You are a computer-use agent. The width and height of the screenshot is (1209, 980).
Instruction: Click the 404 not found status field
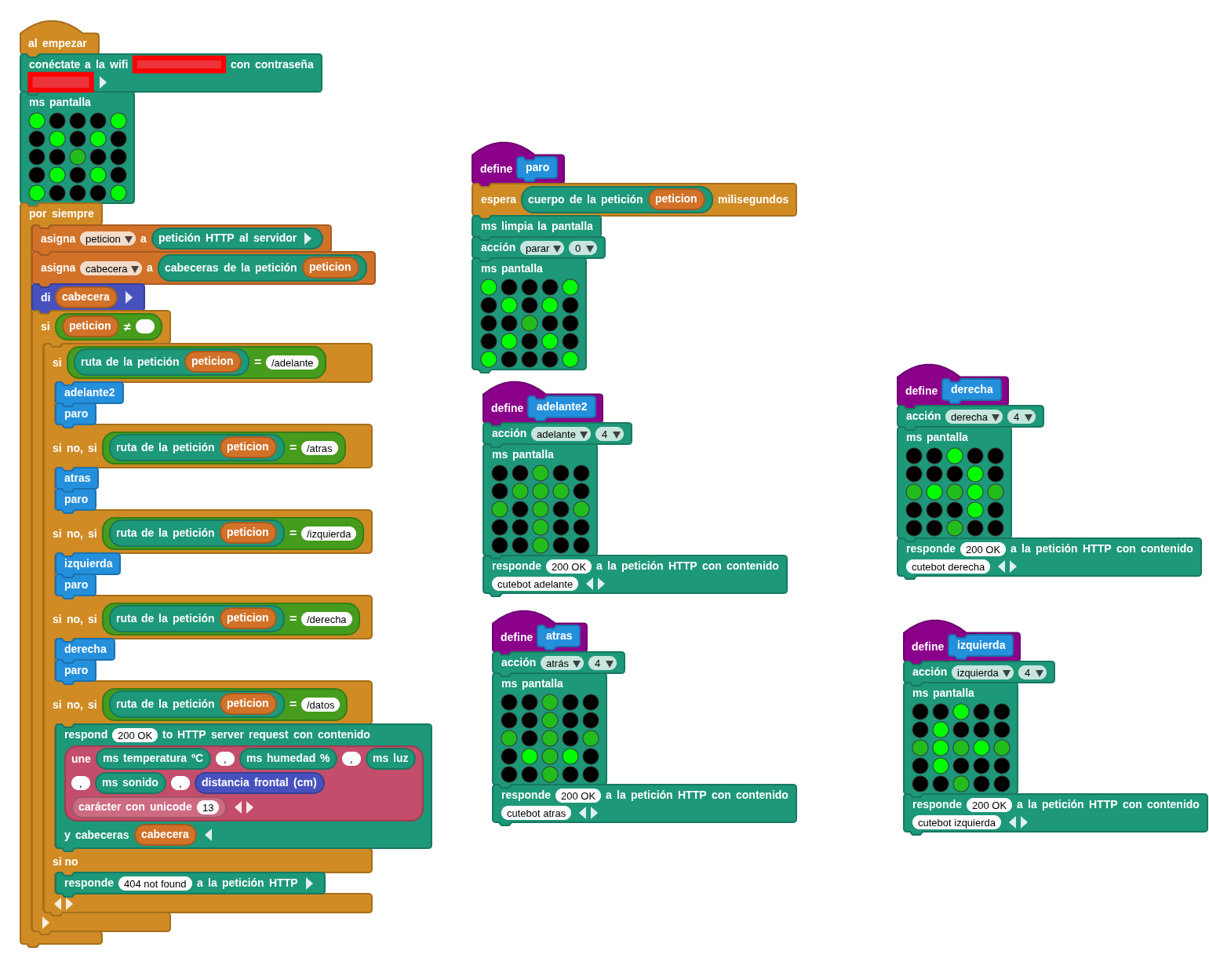155,883
